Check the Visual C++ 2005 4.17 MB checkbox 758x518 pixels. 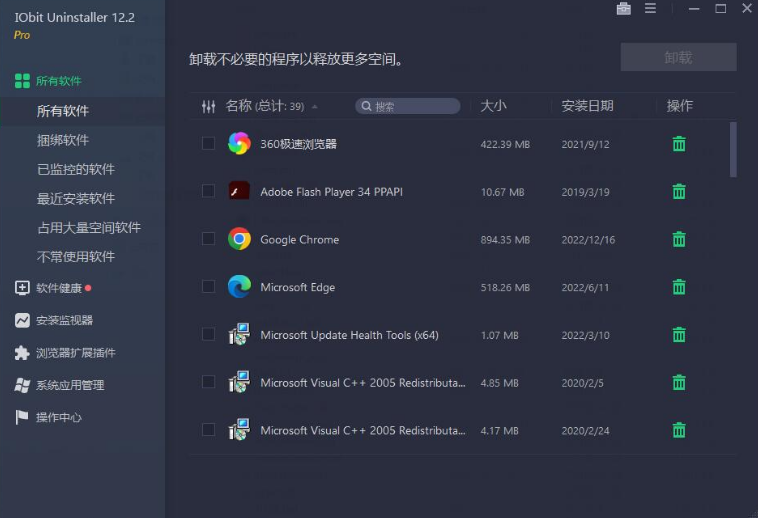click(x=208, y=430)
